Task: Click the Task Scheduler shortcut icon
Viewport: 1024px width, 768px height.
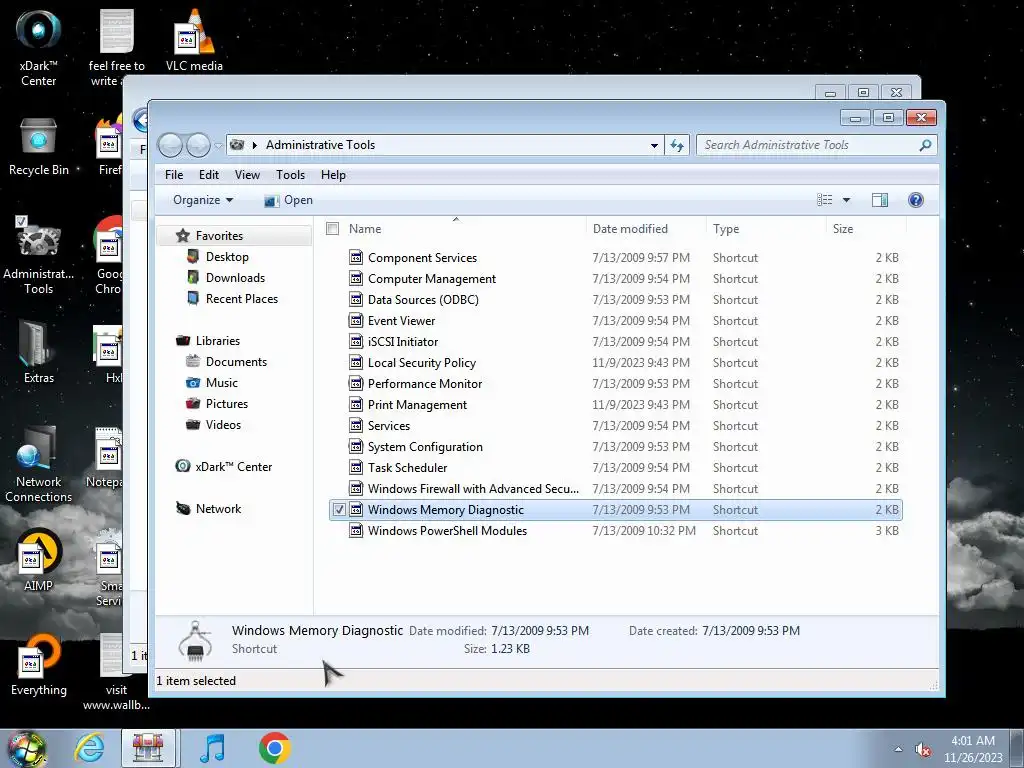Action: tap(356, 467)
